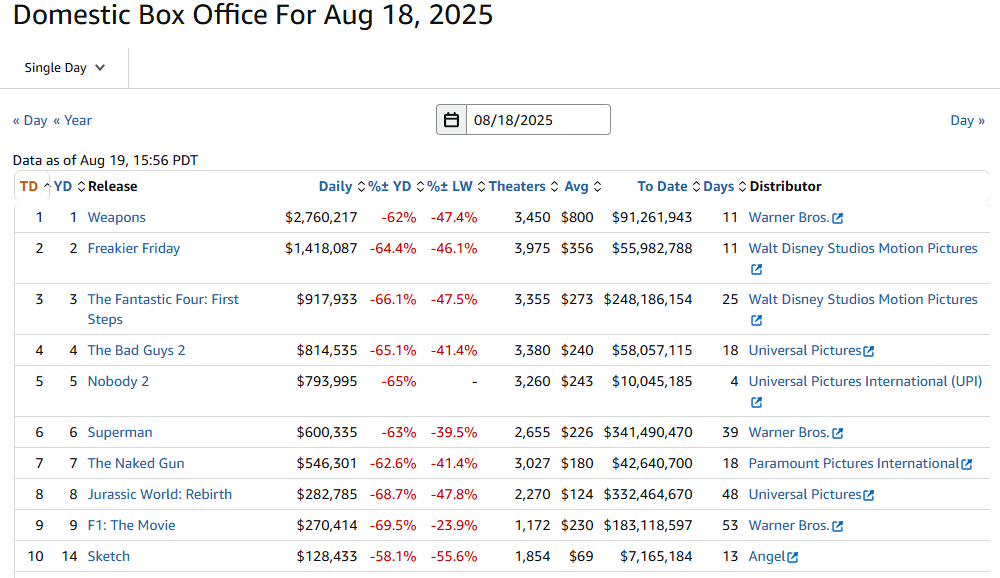Select F1: The Movie's -69.5% YD change
Screen dimensions: 1000x578
point(393,525)
